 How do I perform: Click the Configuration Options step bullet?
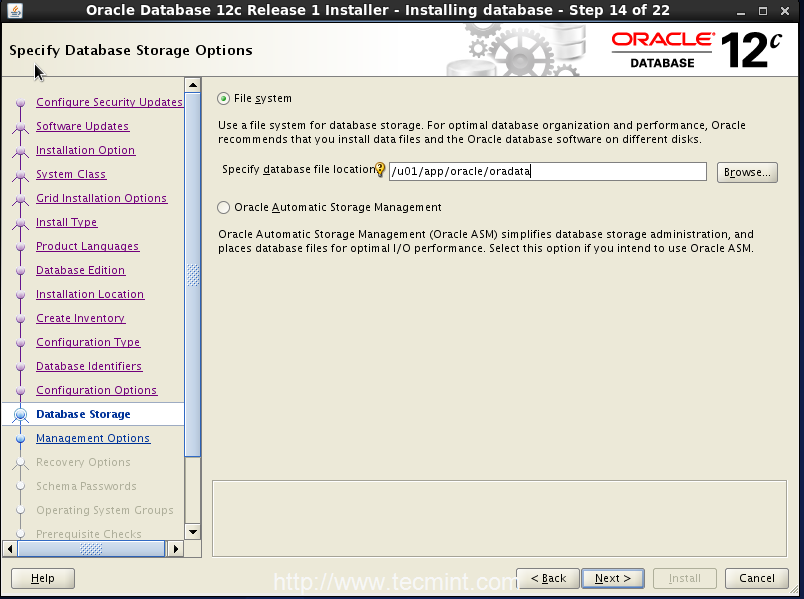click(x=21, y=391)
